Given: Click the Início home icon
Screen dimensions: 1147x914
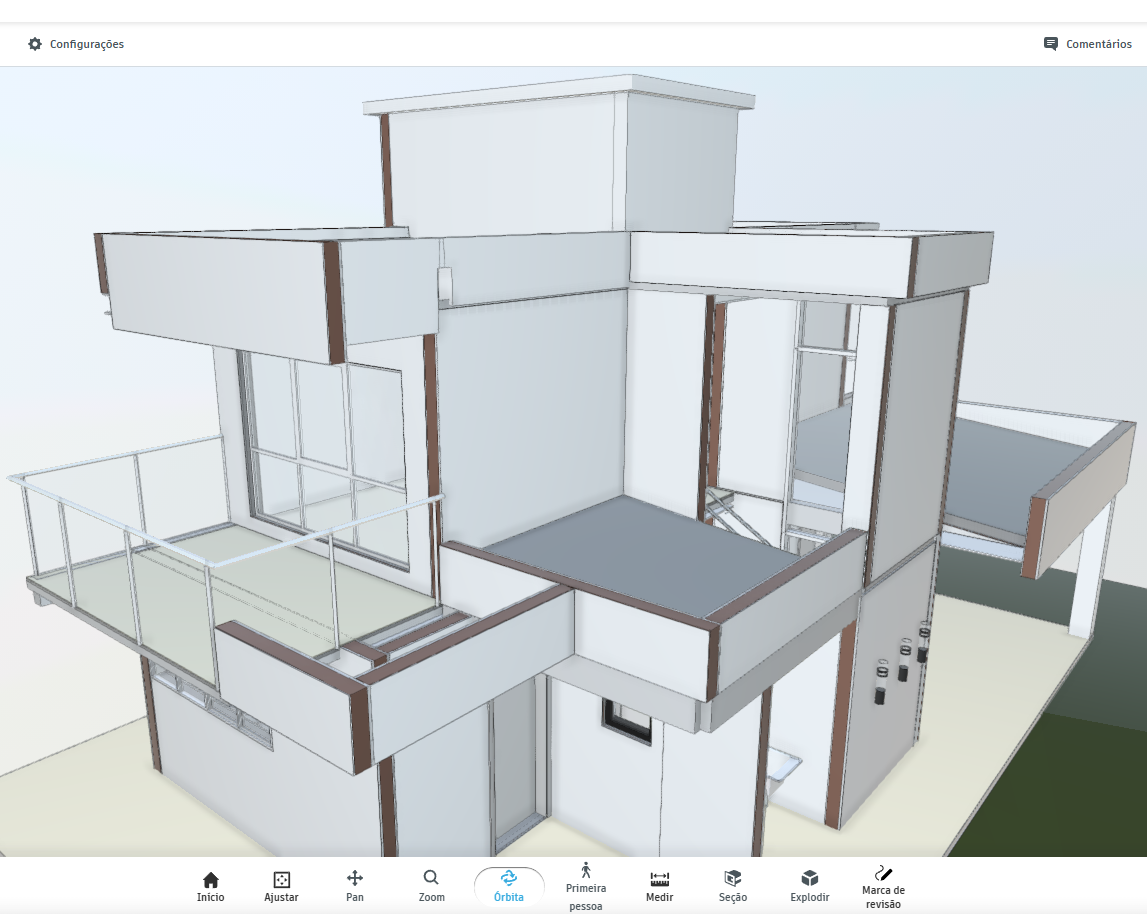Looking at the screenshot, I should coord(210,886).
